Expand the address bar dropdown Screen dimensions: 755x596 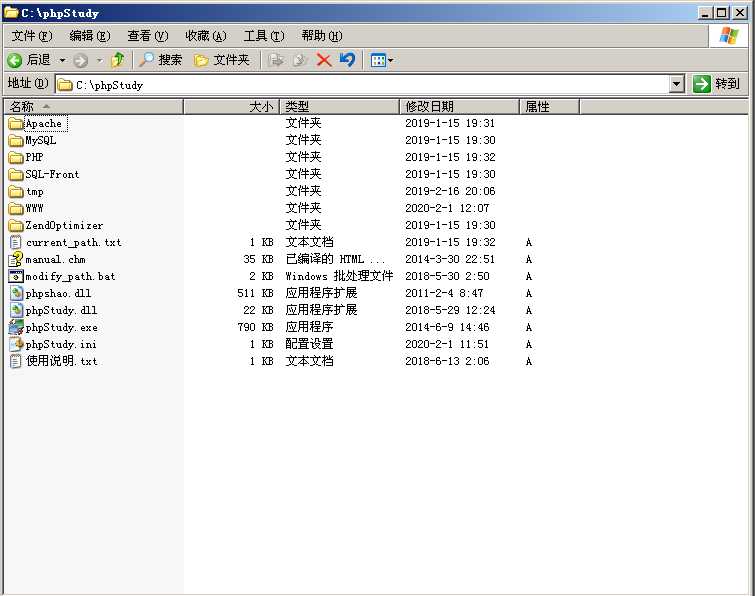tap(677, 84)
